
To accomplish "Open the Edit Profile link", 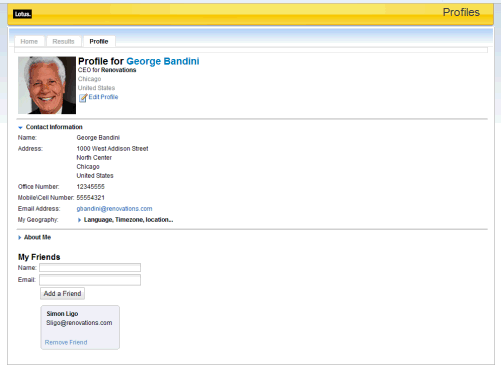I will pos(103,97).
